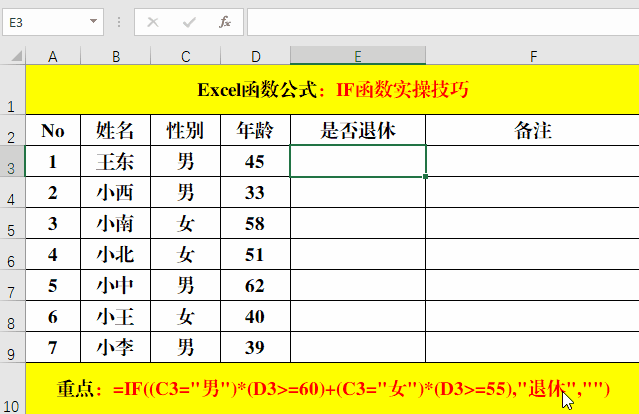
Task: Select the 性别 cell for 小南
Action: tap(186, 223)
